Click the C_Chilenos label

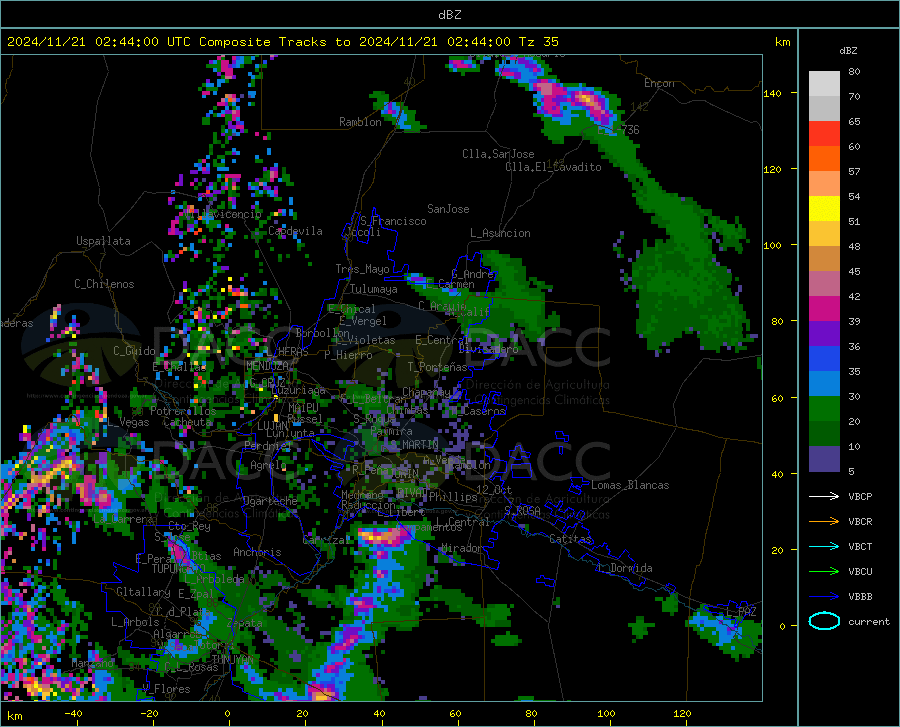tap(104, 284)
